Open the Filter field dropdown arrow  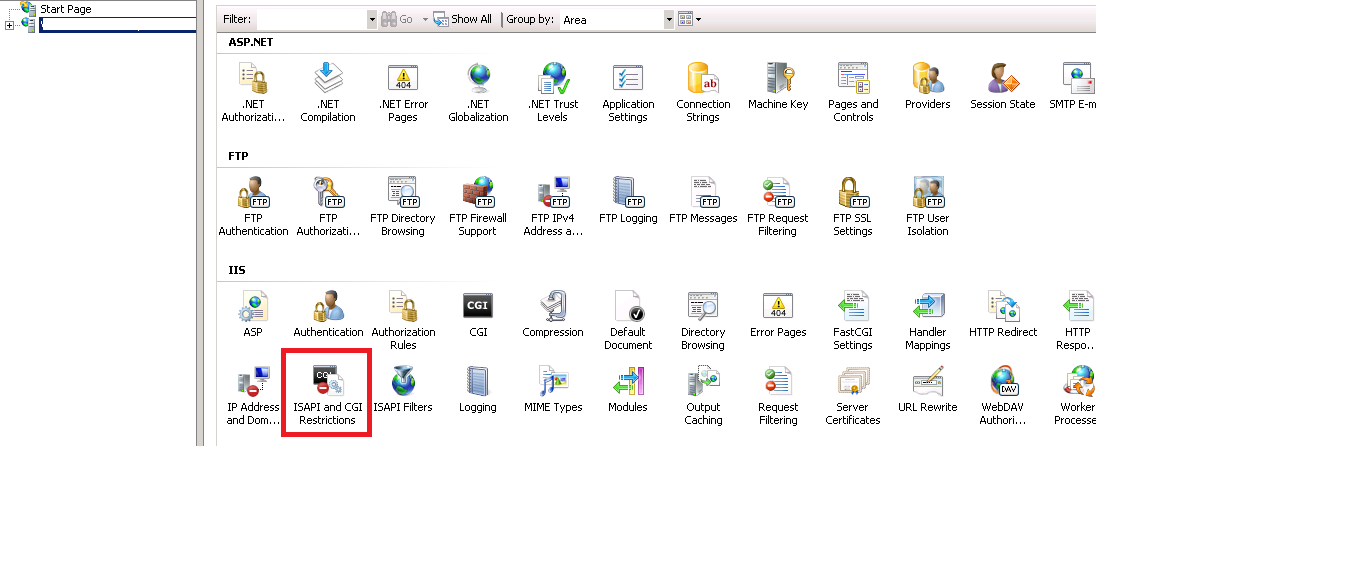[x=372, y=19]
